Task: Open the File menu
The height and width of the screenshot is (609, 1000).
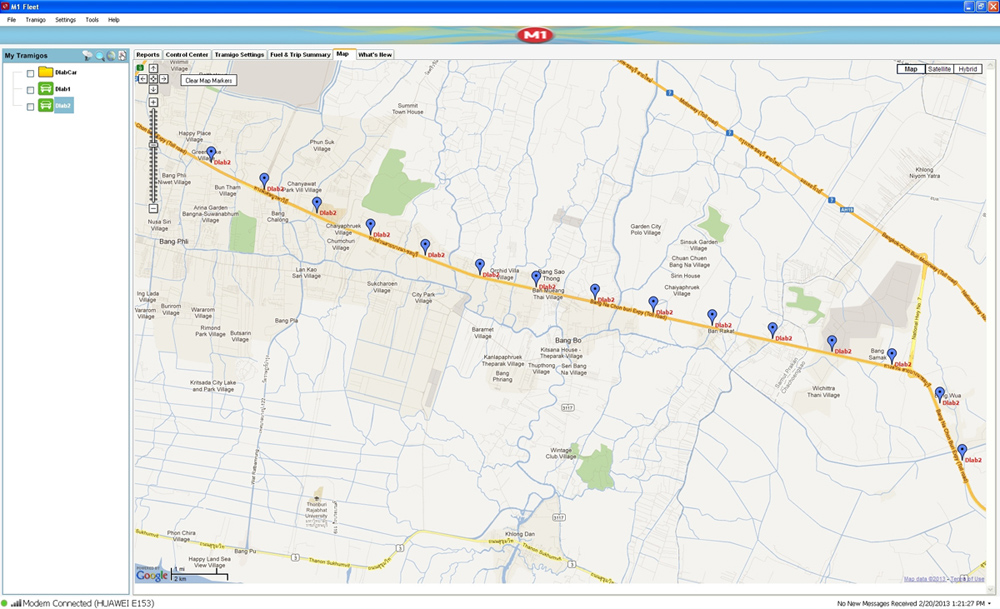Action: coord(11,20)
